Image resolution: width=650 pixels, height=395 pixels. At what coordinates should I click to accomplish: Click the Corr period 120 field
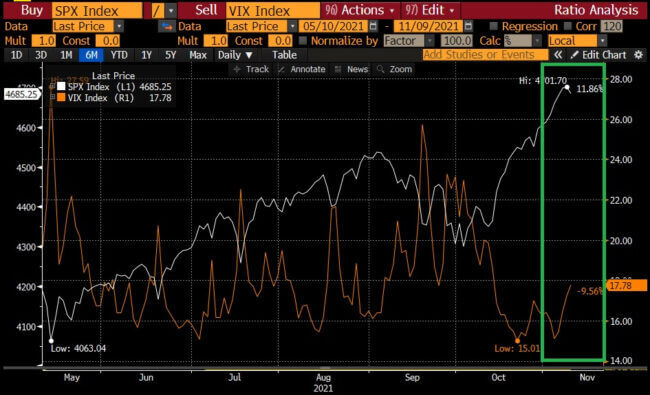coord(611,27)
